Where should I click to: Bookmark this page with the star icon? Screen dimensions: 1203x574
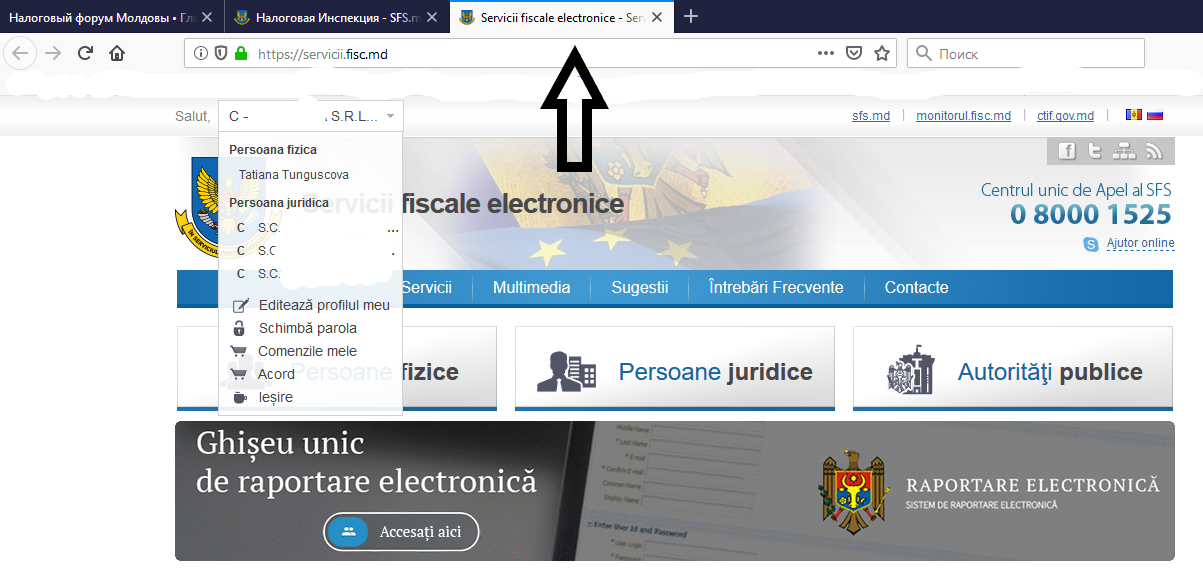click(x=882, y=54)
